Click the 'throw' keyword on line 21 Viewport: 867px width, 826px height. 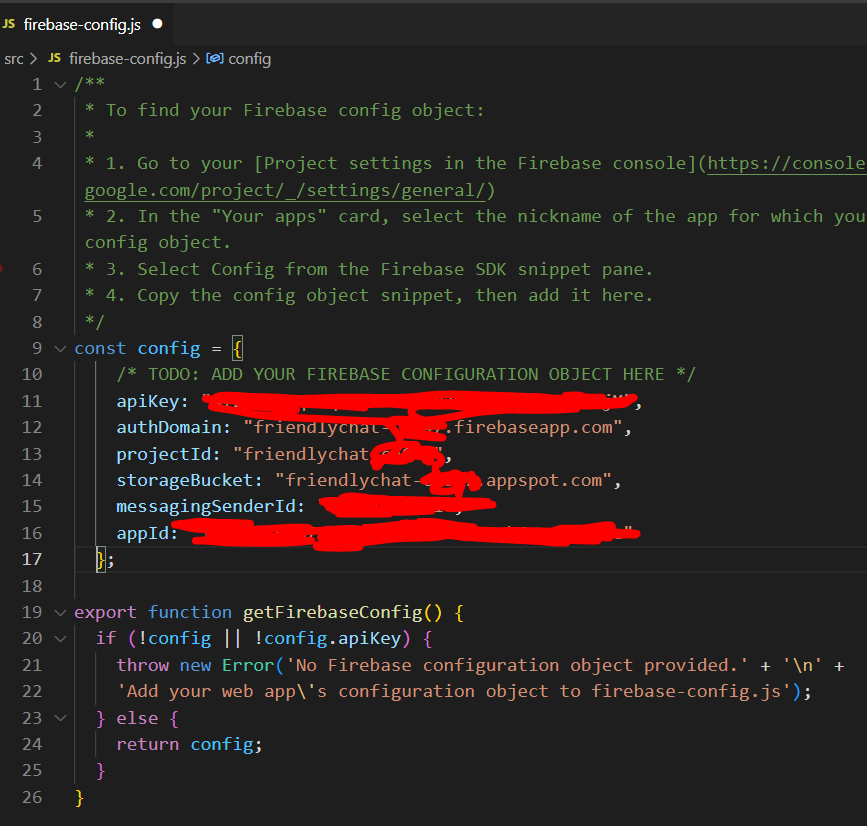[142, 665]
